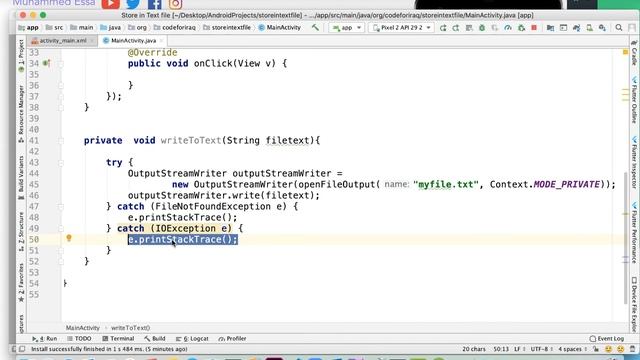Open the Flutter Inspector side panel
This screenshot has height=360, width=640.
[634, 162]
